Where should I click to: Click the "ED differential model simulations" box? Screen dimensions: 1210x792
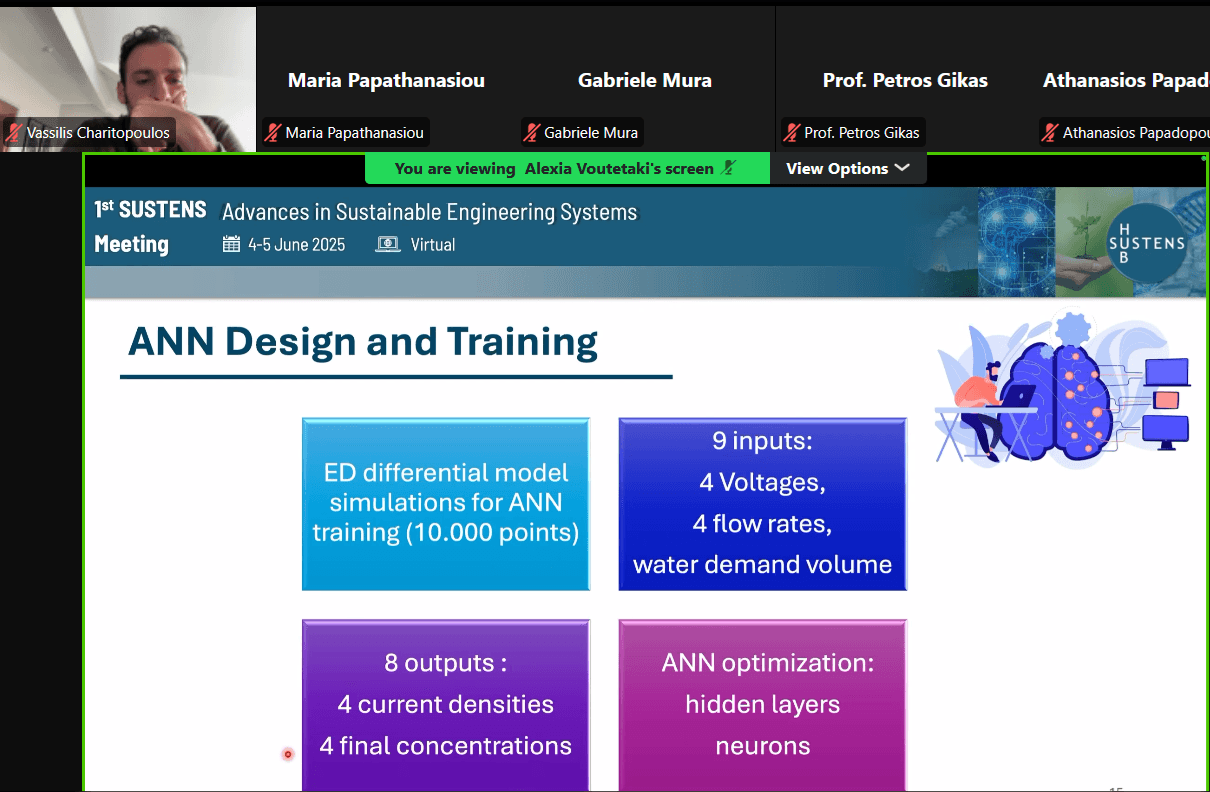[446, 504]
